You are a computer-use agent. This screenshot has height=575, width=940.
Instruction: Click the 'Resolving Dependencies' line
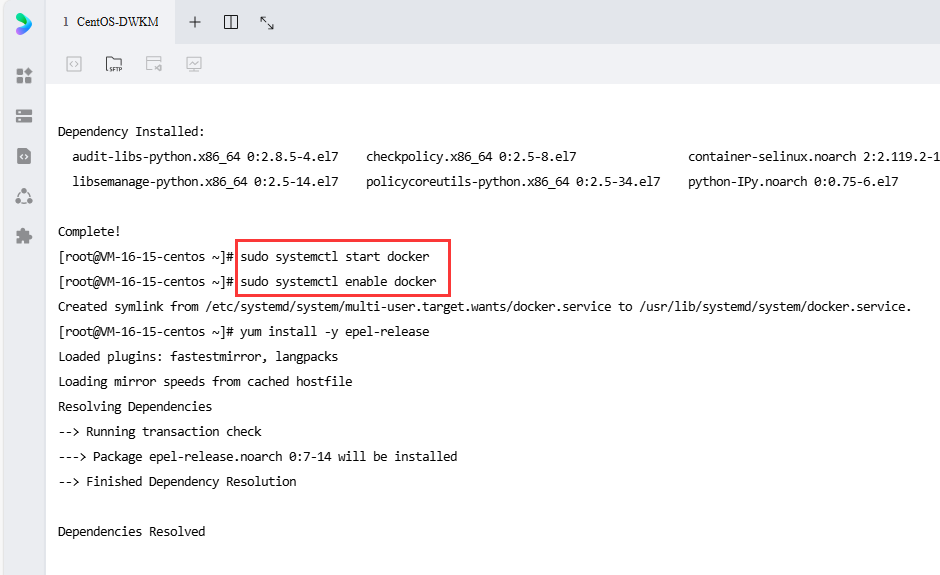pos(135,407)
